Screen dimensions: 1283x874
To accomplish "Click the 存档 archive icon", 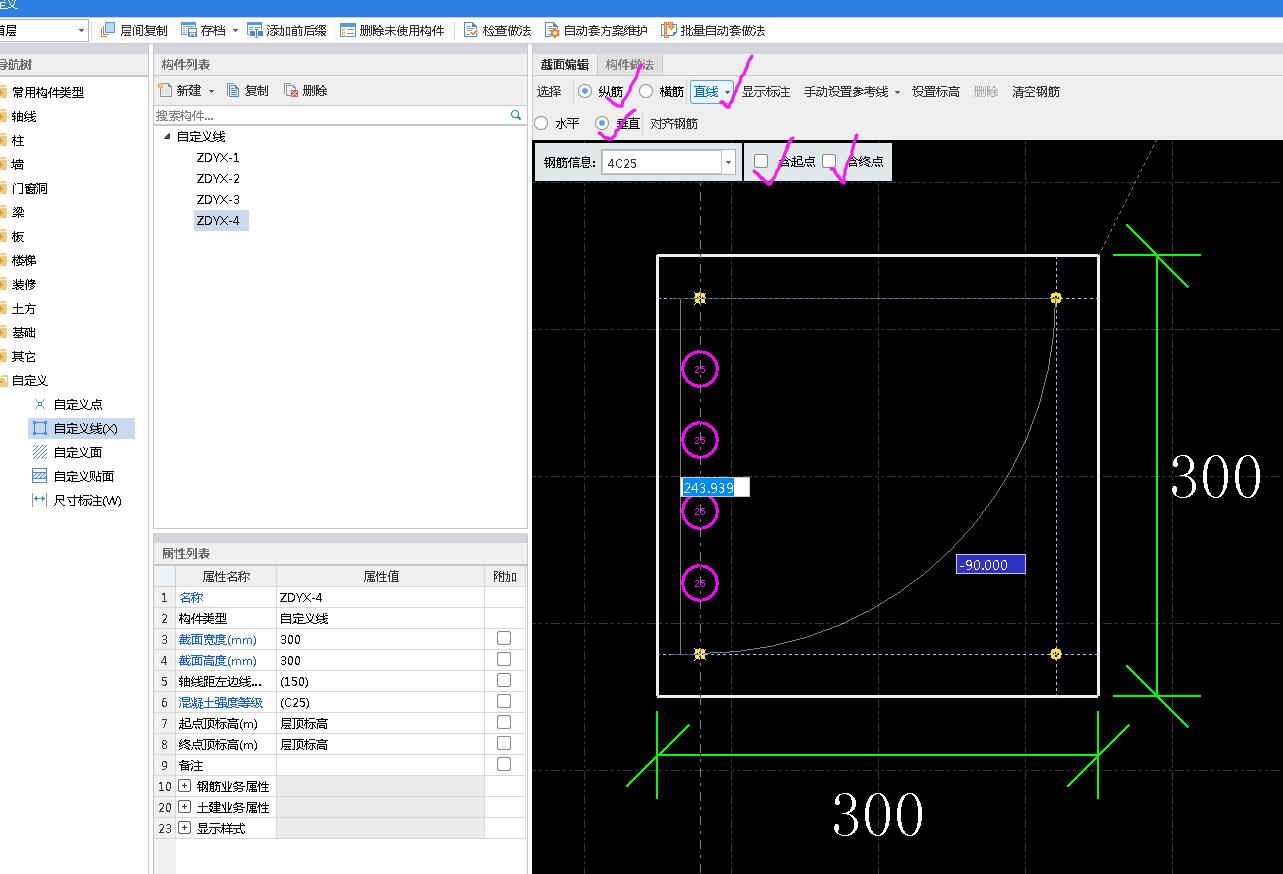I will 189,30.
